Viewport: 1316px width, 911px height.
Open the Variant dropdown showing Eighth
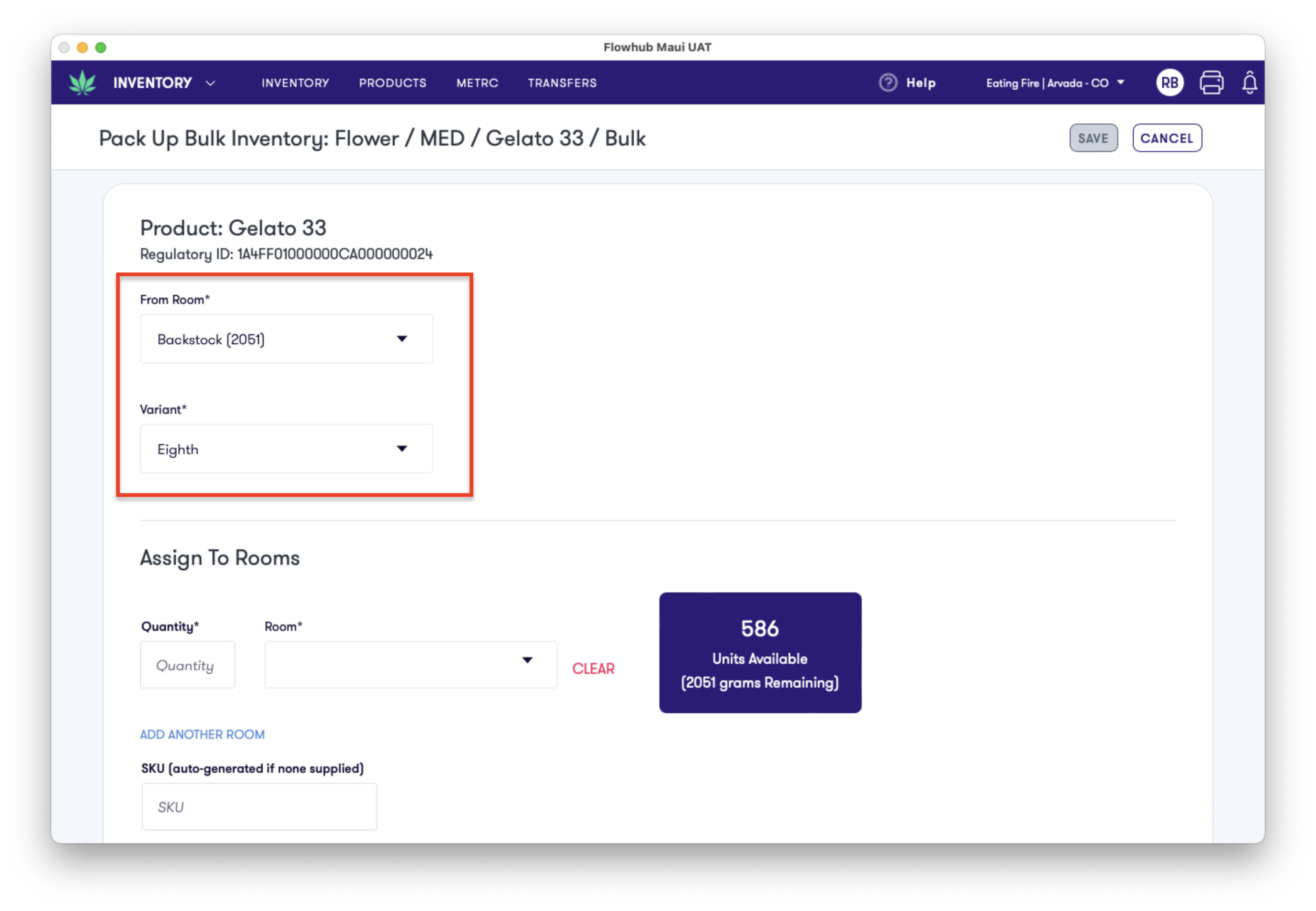[x=286, y=449]
